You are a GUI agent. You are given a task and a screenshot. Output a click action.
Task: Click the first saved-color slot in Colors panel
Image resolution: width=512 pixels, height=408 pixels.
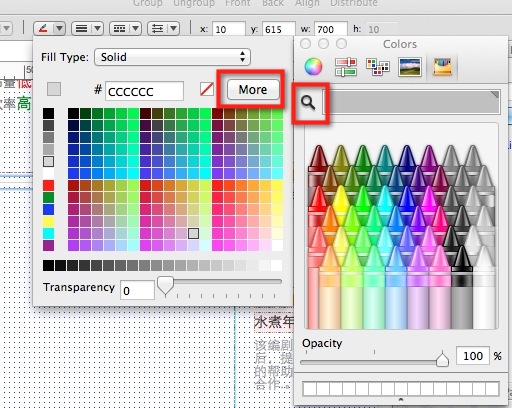pyautogui.click(x=309, y=389)
